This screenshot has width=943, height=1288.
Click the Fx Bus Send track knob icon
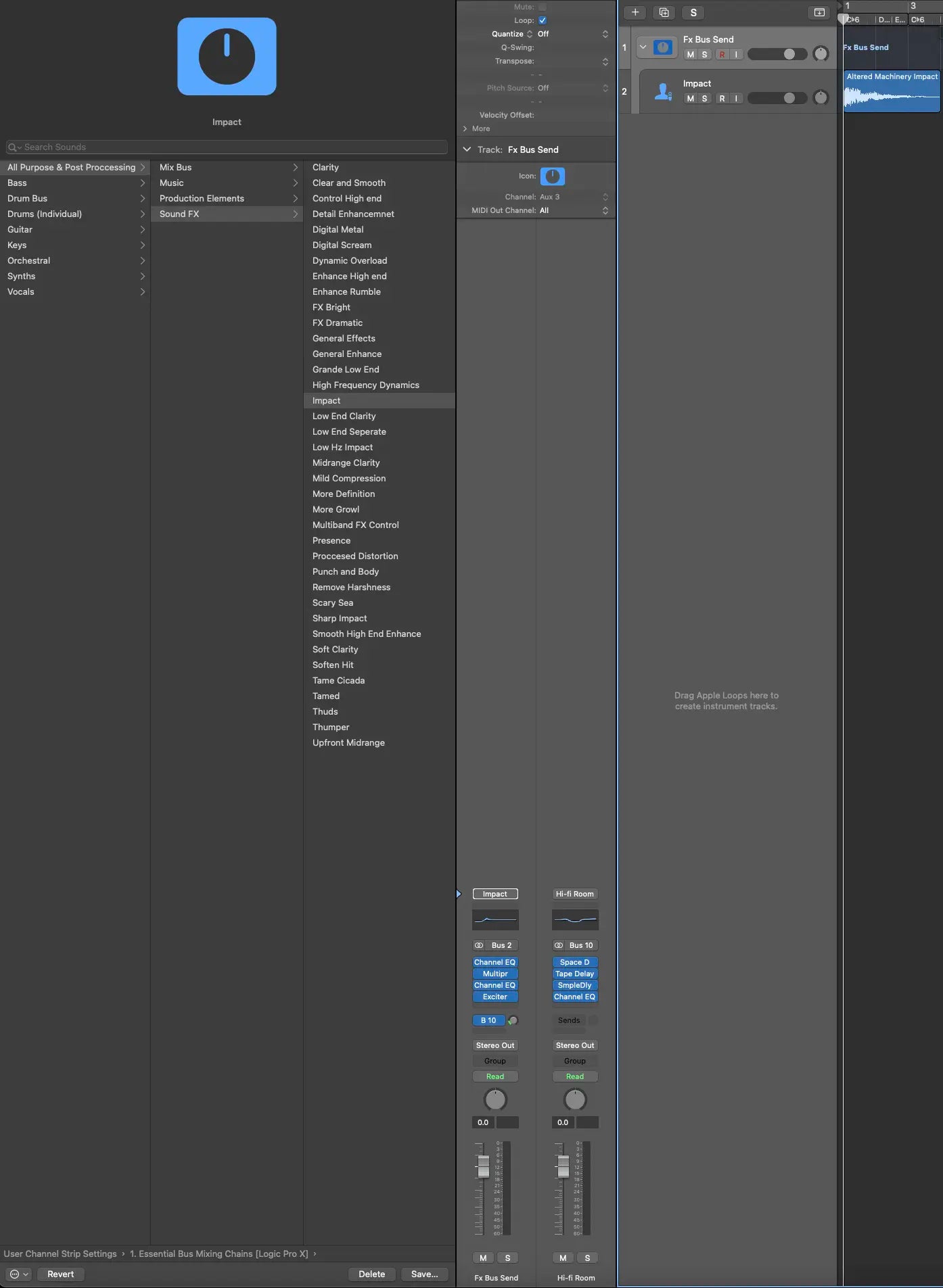[x=663, y=47]
